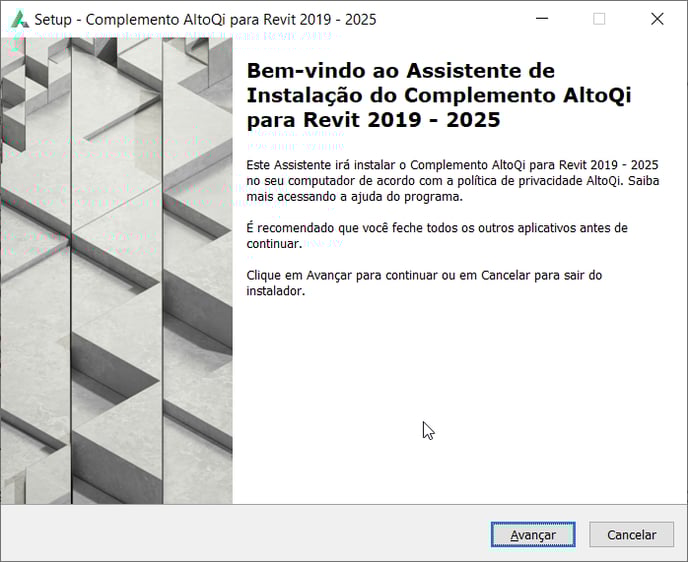
Task: Minimize the Setup window
Action: pos(542,19)
